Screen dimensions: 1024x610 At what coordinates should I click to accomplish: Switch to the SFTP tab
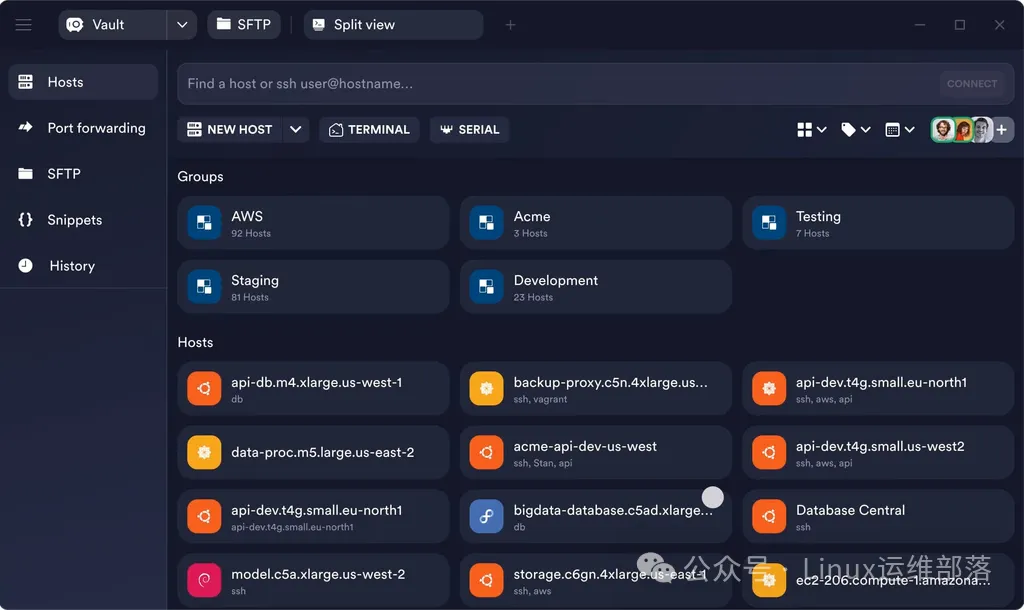coord(244,25)
